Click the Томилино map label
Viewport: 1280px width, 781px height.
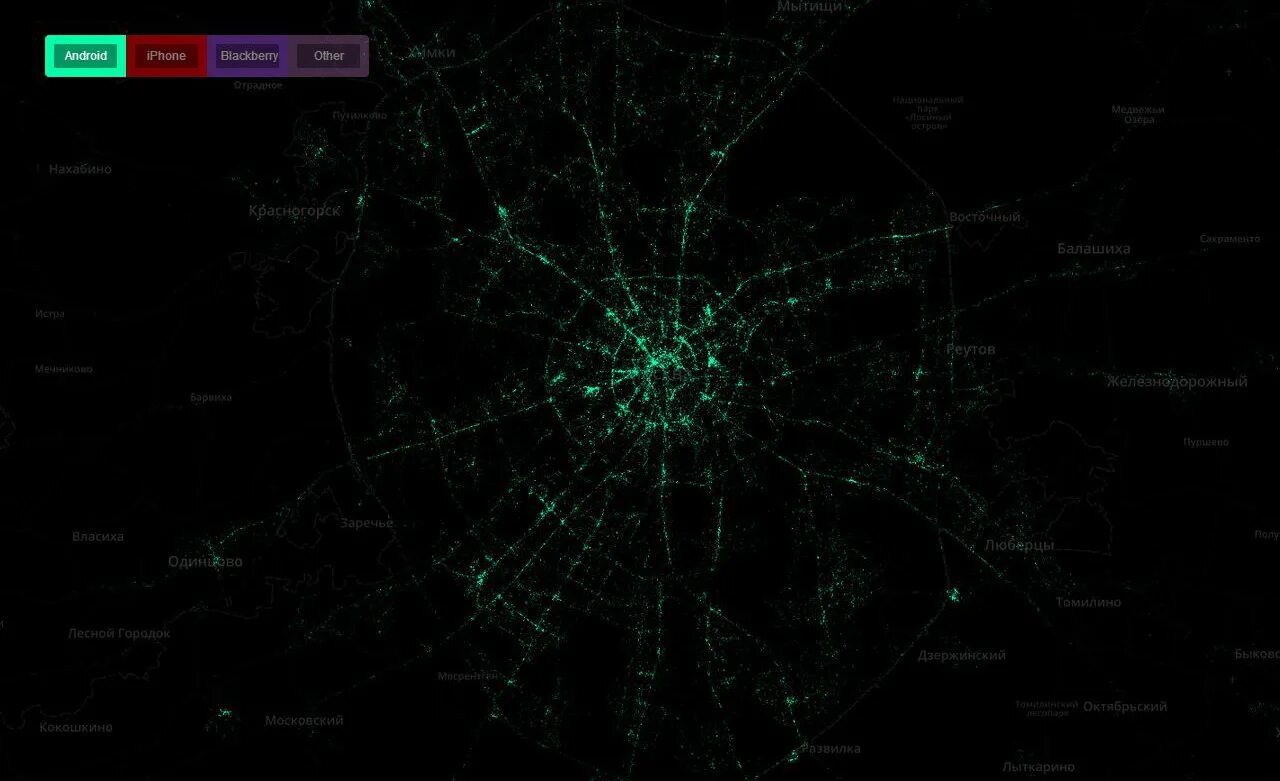(1089, 602)
